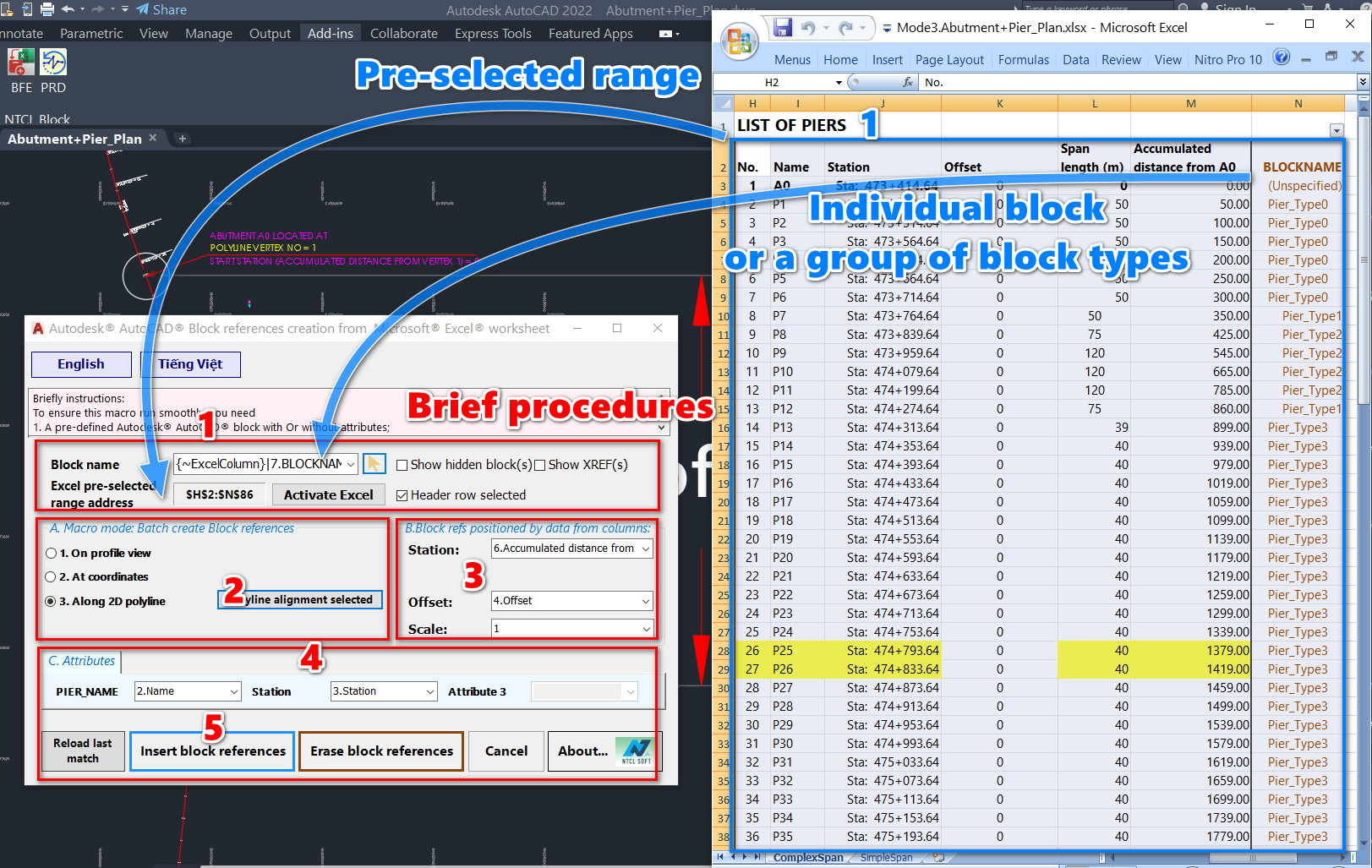
Task: Open AutoCAD save-to-mobile icon
Action: [27, 9]
